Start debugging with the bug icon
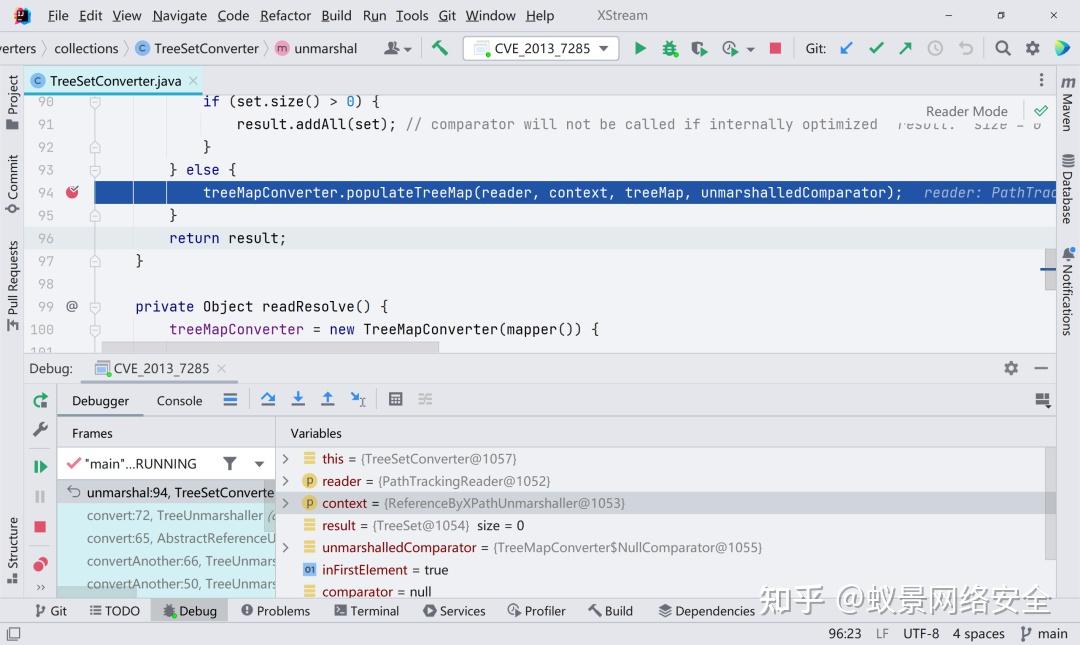The image size is (1080, 645). (x=670, y=47)
